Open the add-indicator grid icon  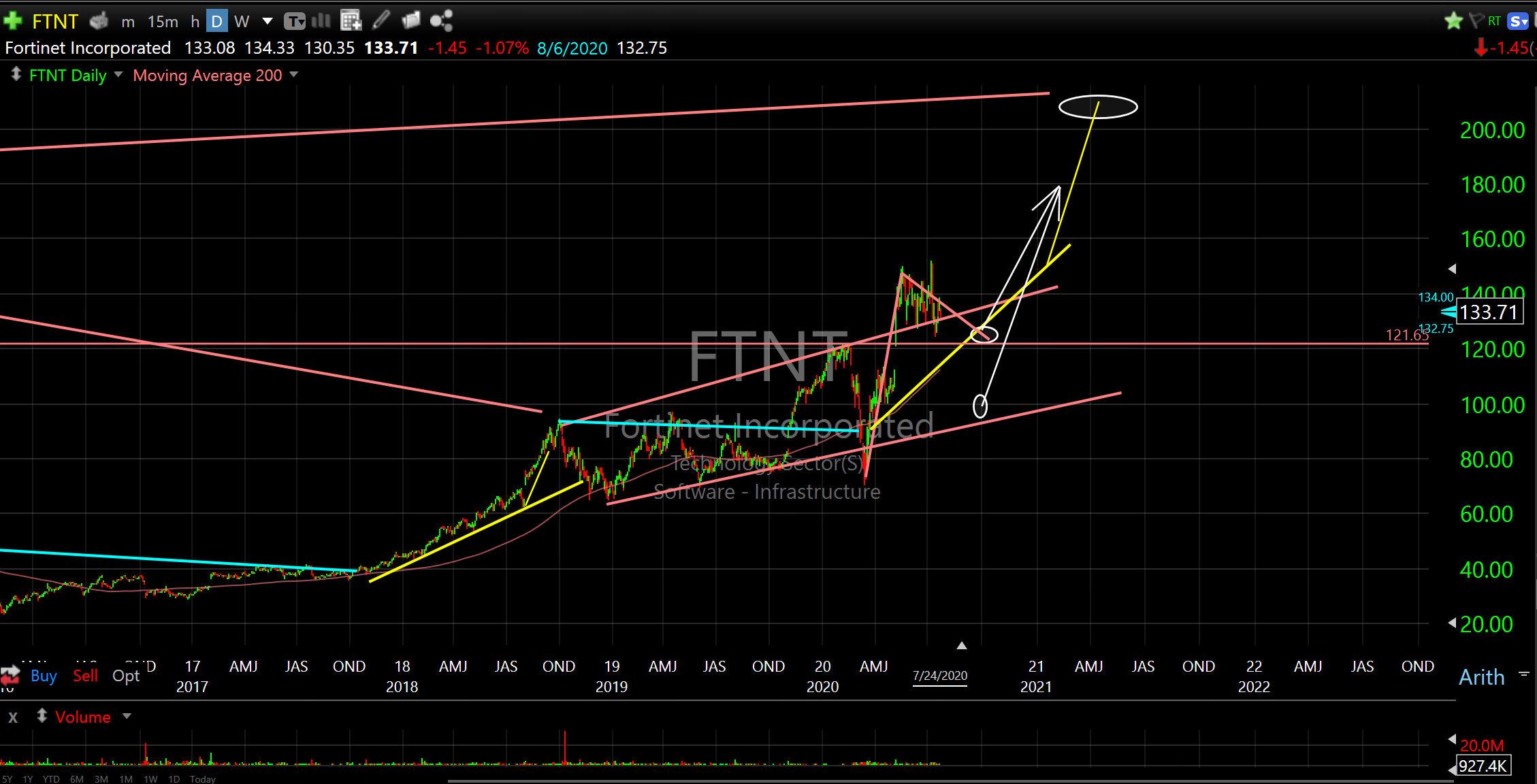click(351, 21)
